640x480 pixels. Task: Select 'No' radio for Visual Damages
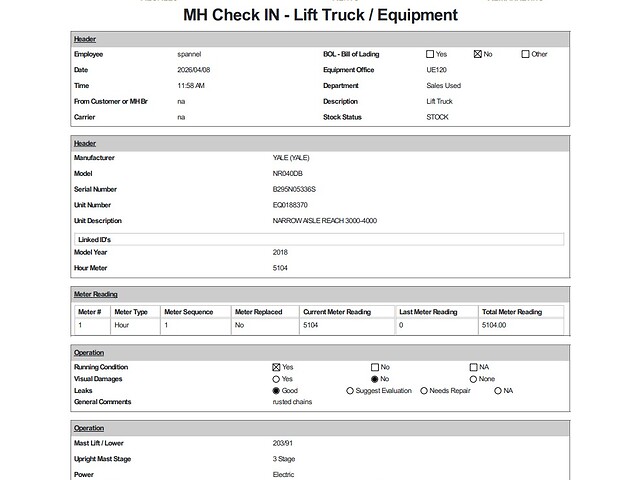375,379
